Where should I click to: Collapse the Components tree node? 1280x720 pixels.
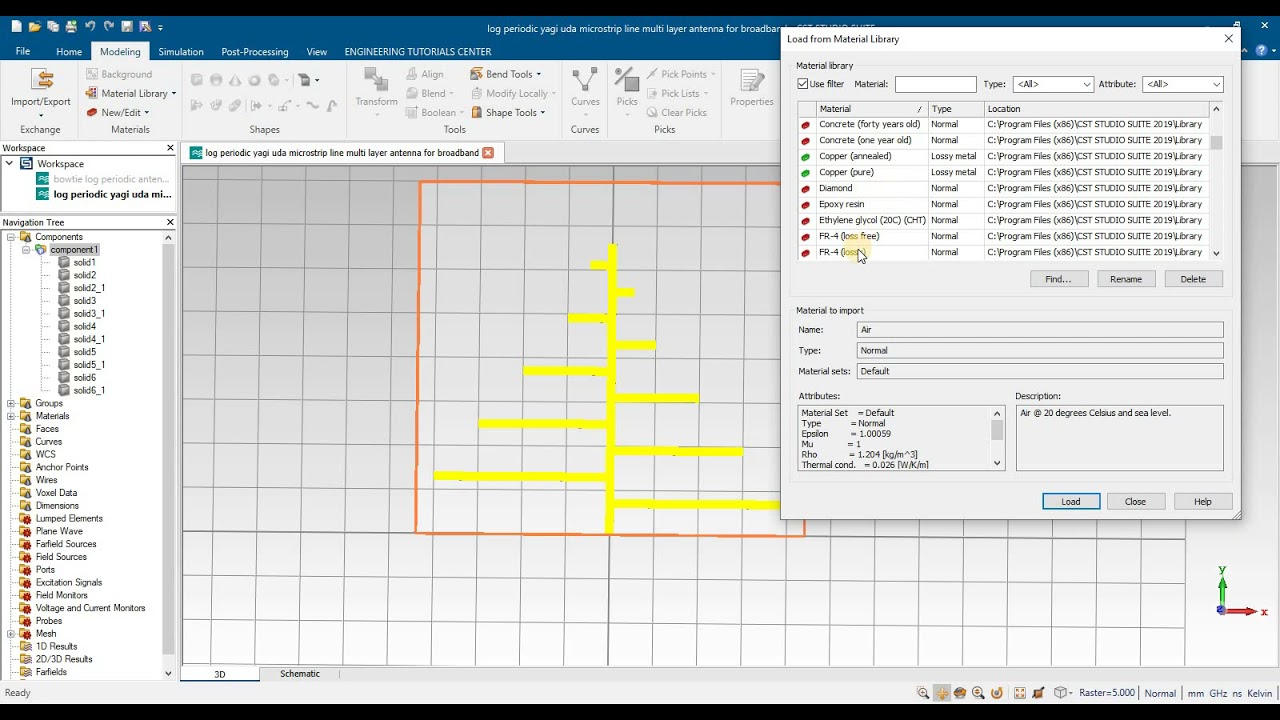[x=11, y=237]
